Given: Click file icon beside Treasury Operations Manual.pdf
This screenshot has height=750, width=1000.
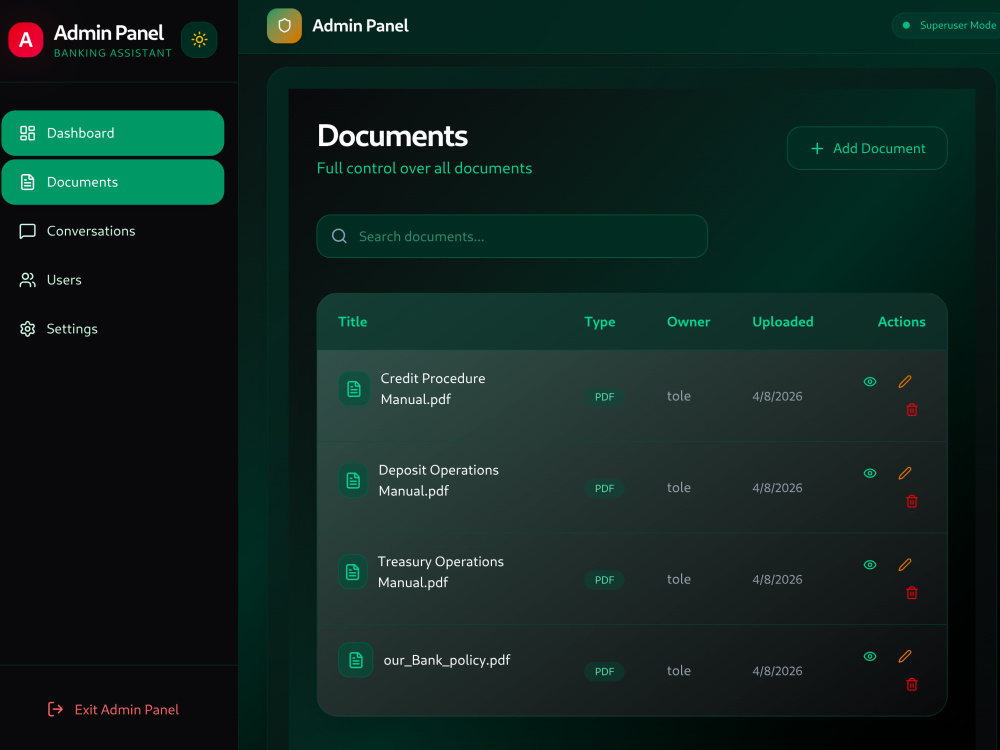Looking at the screenshot, I should point(353,572).
